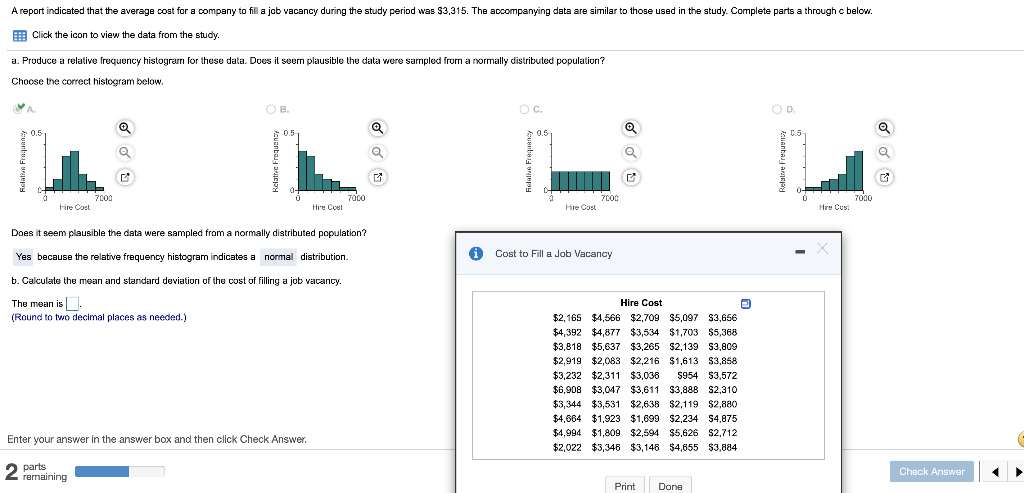The height and width of the screenshot is (493, 1024).
Task: Open the Yes answer dropdown
Action: 24,257
